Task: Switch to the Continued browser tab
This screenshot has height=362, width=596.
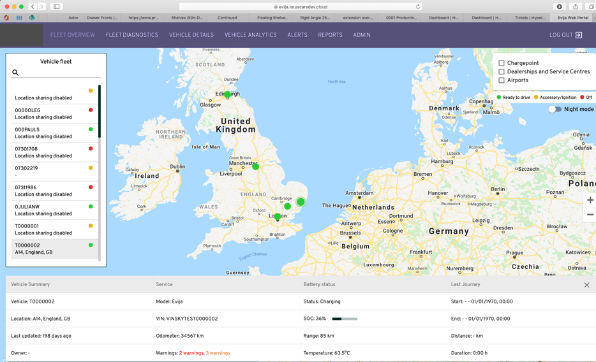Action: pos(227,17)
